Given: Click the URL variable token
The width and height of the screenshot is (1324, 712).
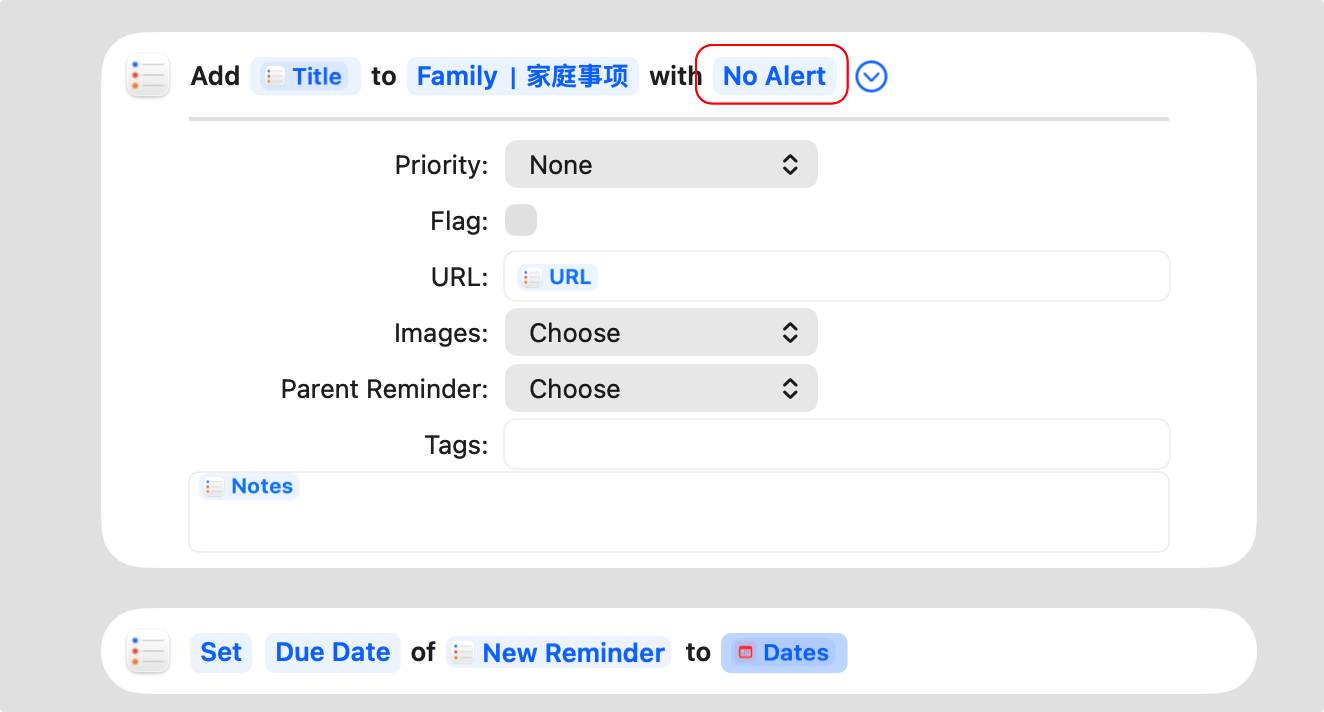Looking at the screenshot, I should (558, 277).
